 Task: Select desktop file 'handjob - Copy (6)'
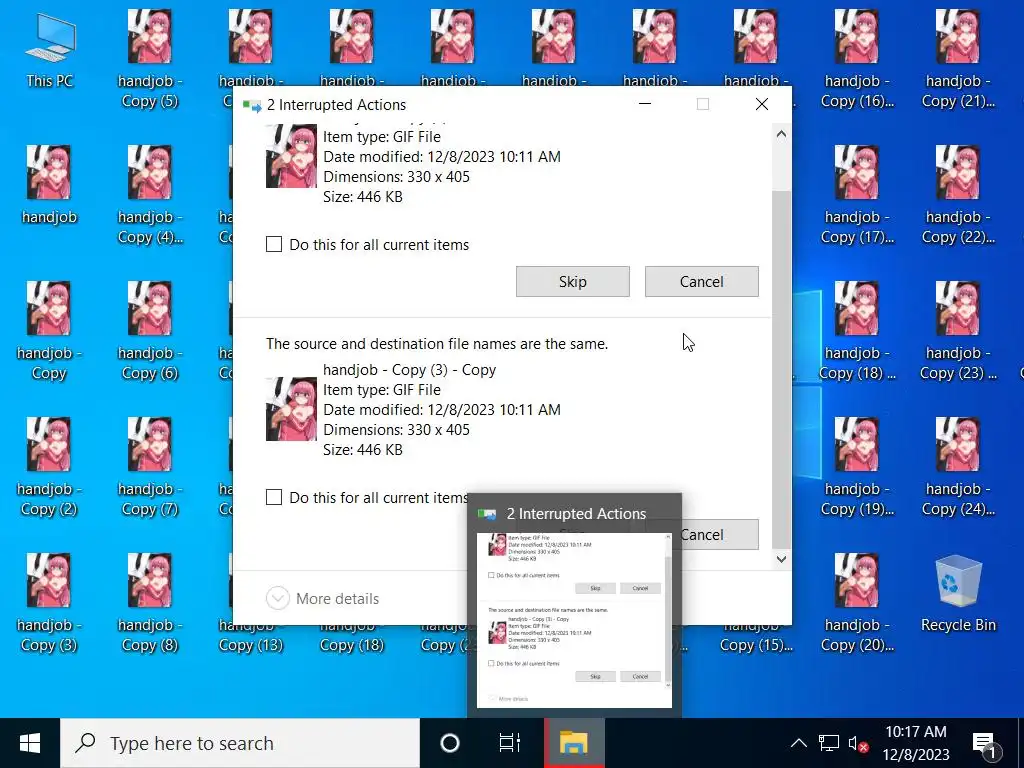pos(150,330)
